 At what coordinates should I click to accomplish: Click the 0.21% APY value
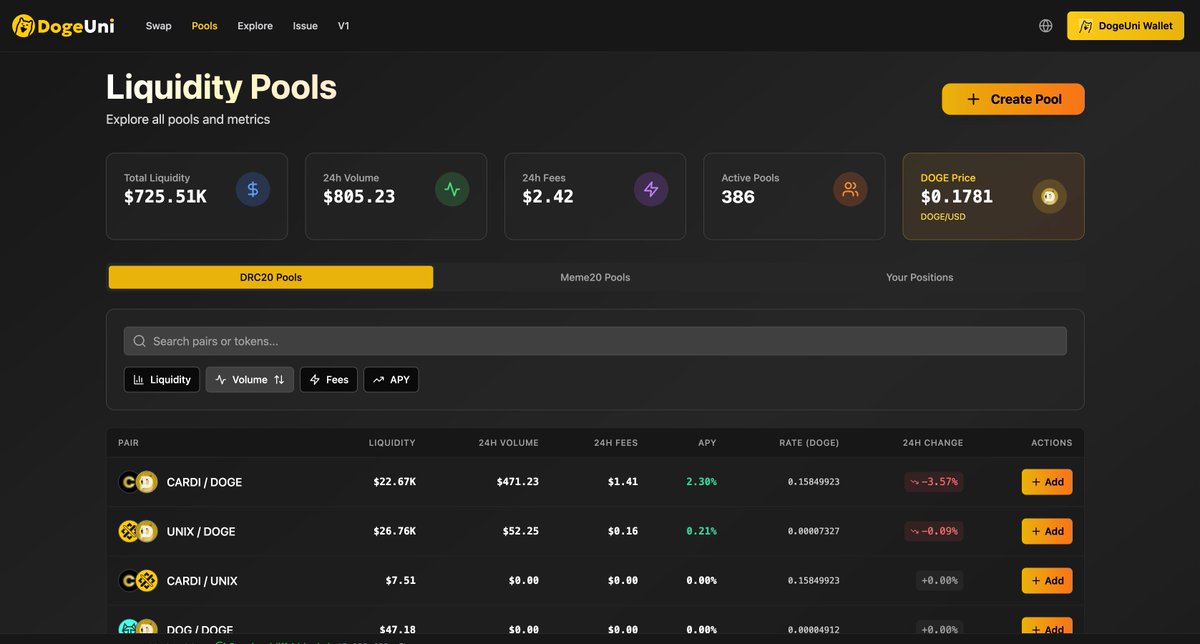pos(702,531)
